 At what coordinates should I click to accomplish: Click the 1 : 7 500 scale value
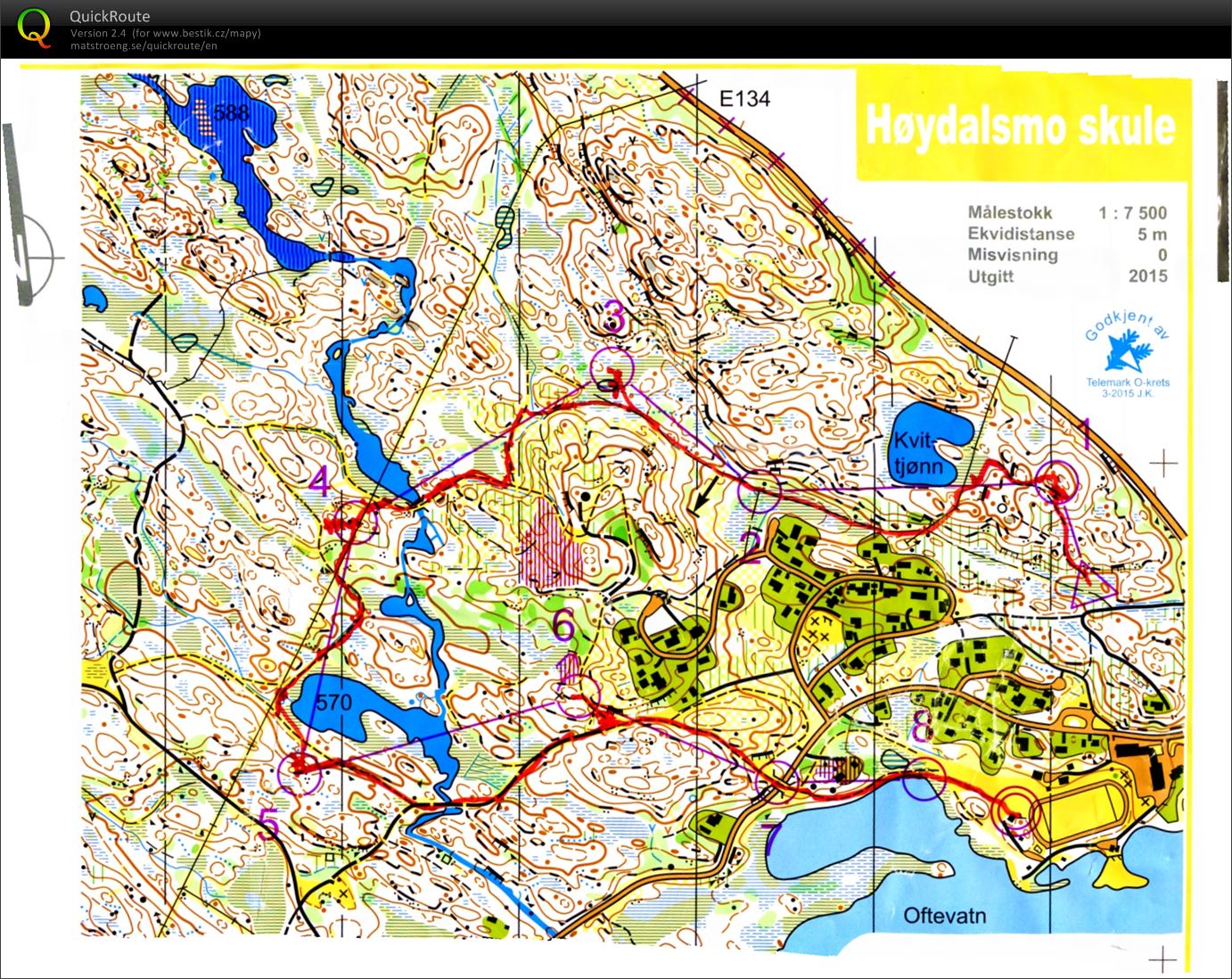[x=1132, y=212]
